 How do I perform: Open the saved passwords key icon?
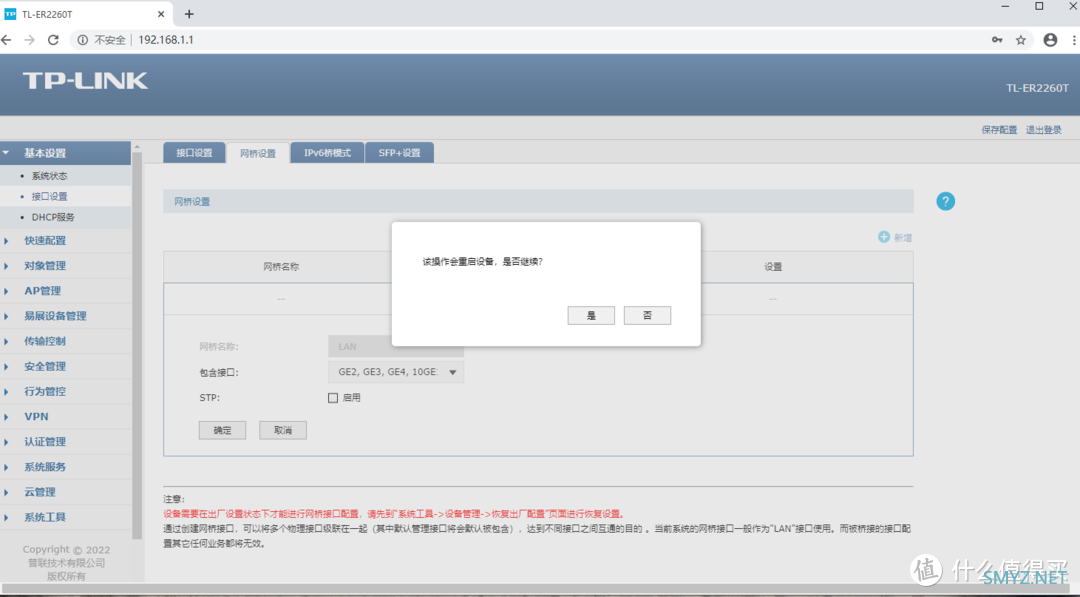997,40
